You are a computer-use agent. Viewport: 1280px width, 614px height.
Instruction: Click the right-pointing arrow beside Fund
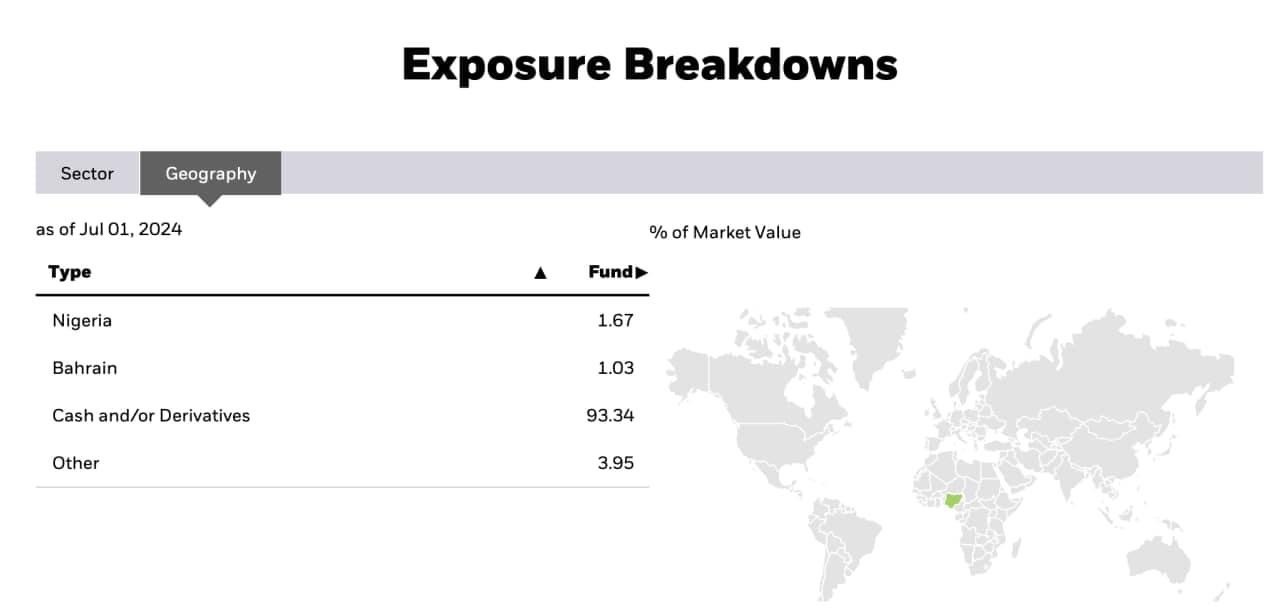coord(642,272)
